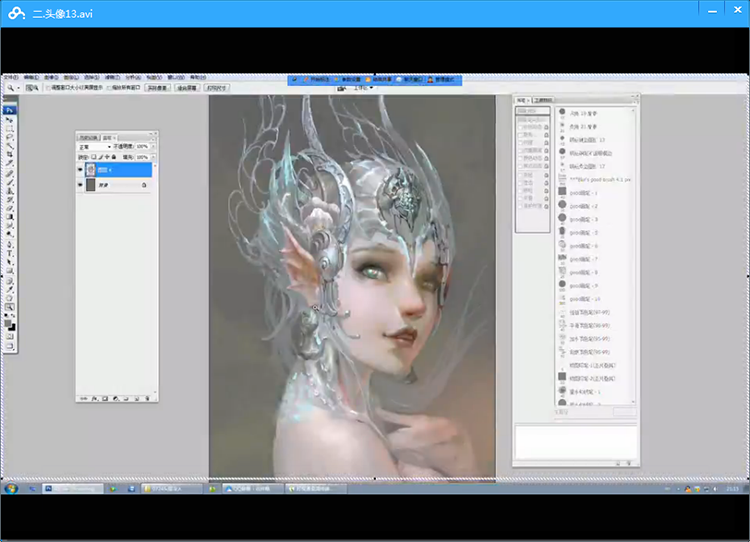Screen dimensions: 750x542
Task: Select the Type tool
Action: [10, 254]
